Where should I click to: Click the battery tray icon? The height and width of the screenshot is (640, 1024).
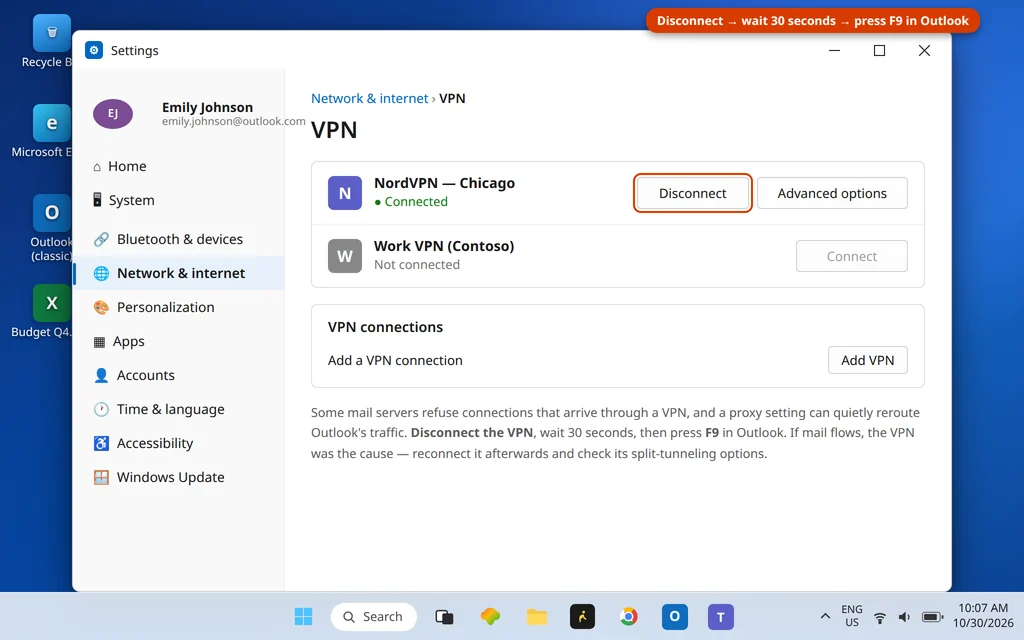[932, 617]
